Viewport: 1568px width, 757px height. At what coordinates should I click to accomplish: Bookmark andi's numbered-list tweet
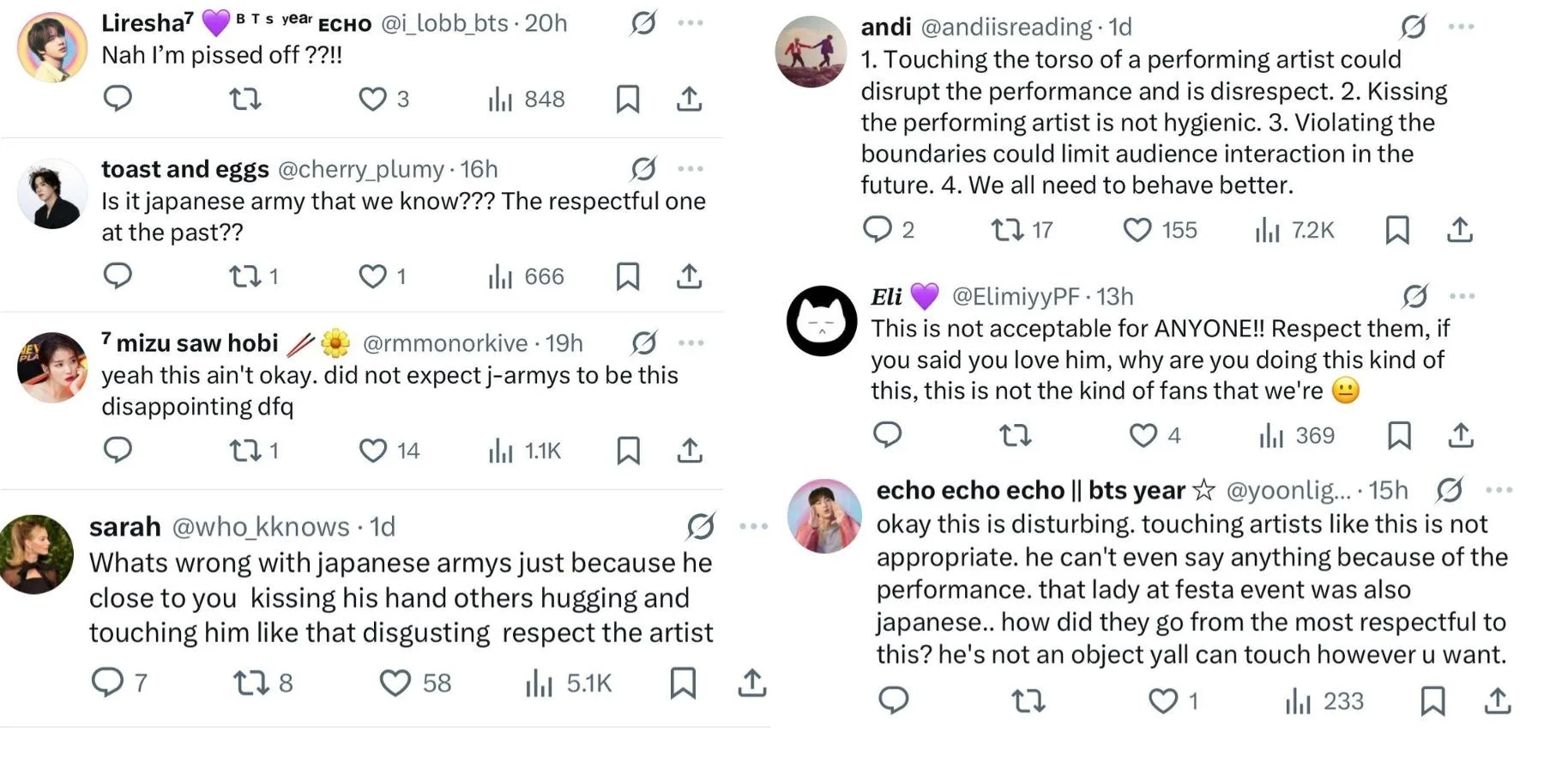click(x=1397, y=230)
